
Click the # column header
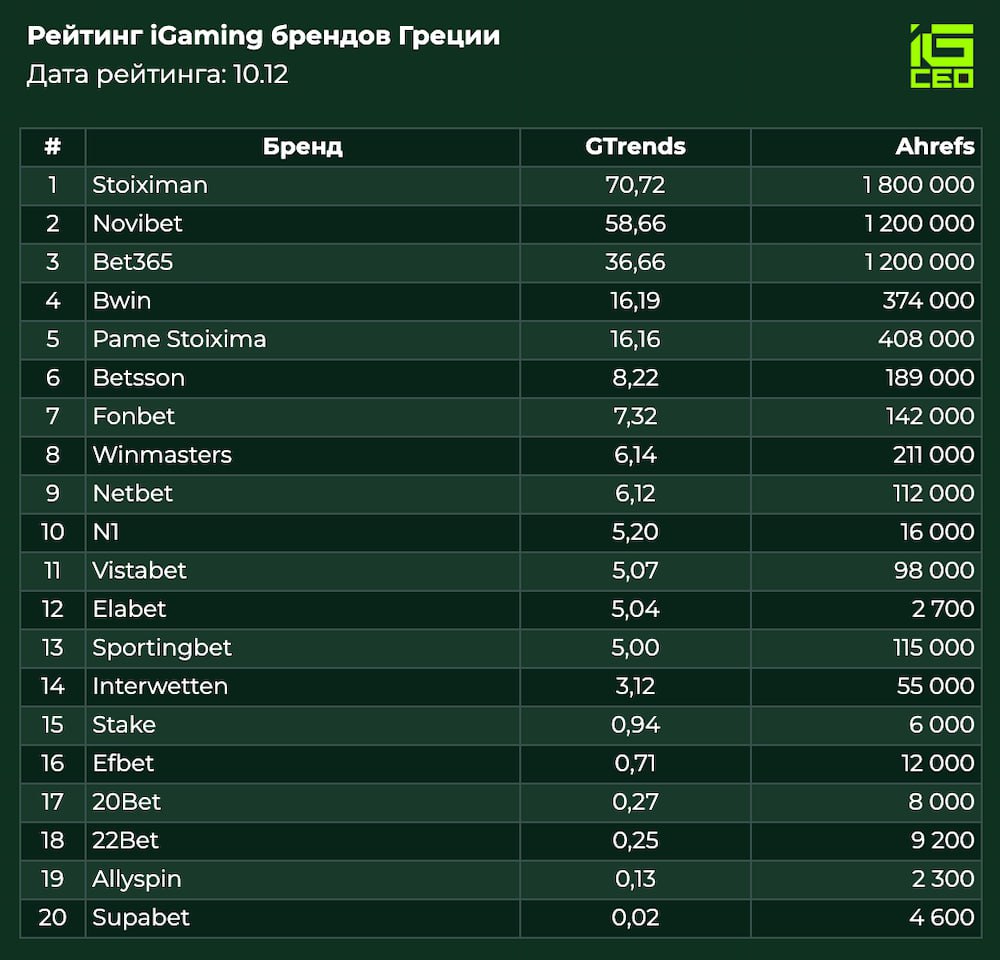[53, 147]
